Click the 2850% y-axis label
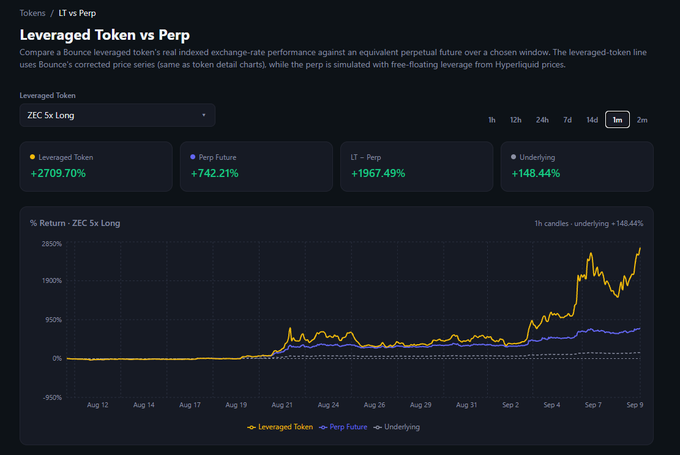The height and width of the screenshot is (455, 680). (52, 244)
